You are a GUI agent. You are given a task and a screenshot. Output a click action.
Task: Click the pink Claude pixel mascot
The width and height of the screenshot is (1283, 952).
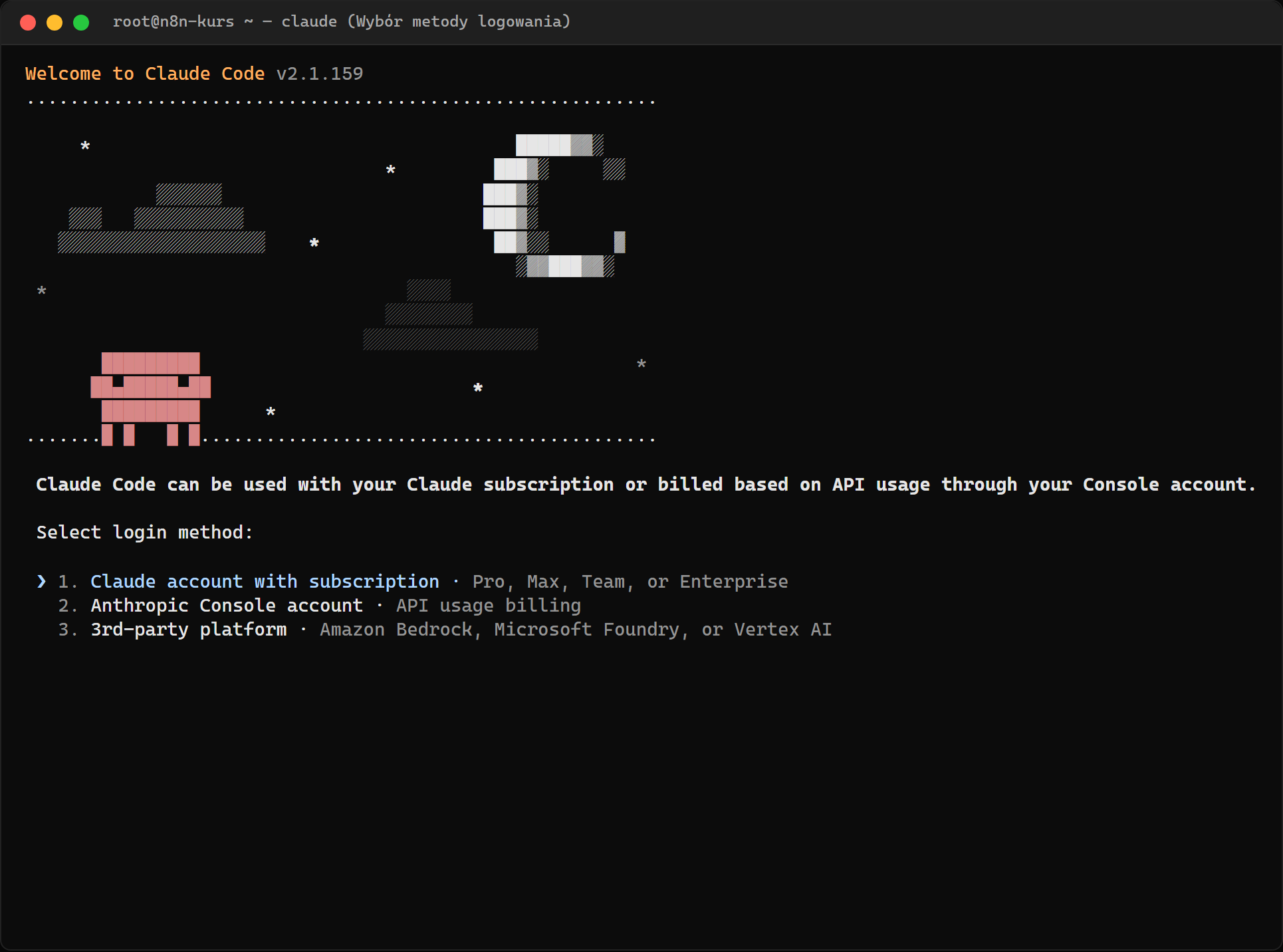pyautogui.click(x=151, y=399)
